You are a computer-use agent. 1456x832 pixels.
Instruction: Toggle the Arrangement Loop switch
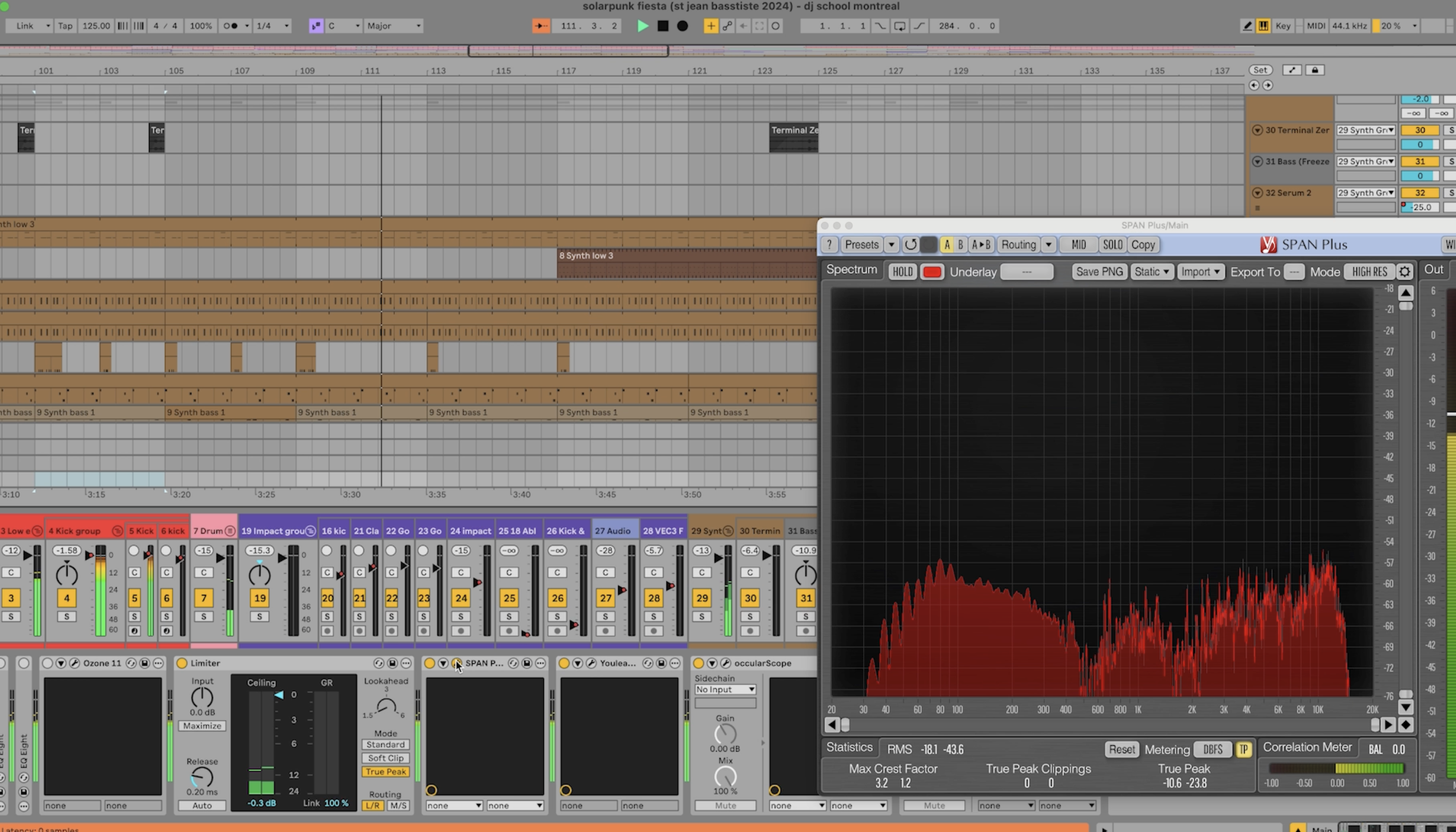pos(899,26)
